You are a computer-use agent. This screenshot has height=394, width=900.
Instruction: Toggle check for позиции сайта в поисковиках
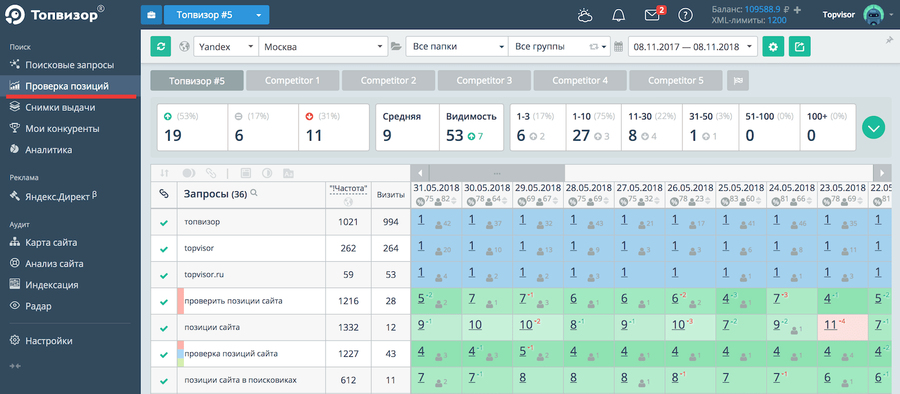point(164,380)
